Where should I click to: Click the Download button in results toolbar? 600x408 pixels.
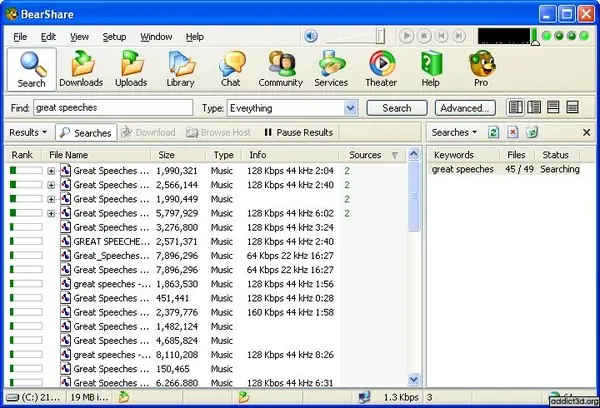148,132
